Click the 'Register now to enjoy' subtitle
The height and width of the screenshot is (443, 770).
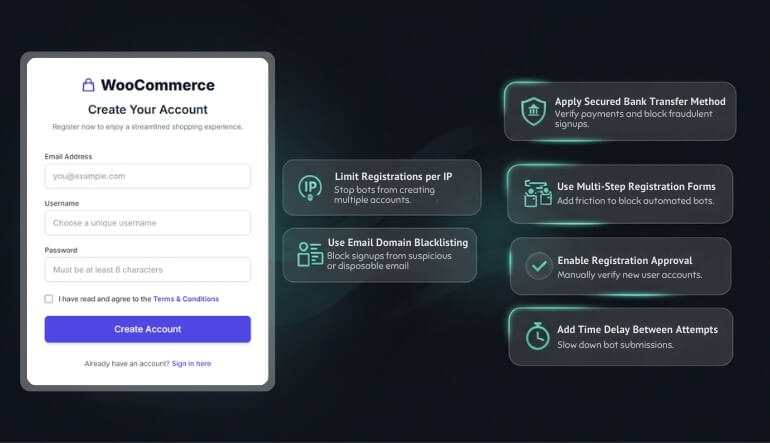pos(147,127)
